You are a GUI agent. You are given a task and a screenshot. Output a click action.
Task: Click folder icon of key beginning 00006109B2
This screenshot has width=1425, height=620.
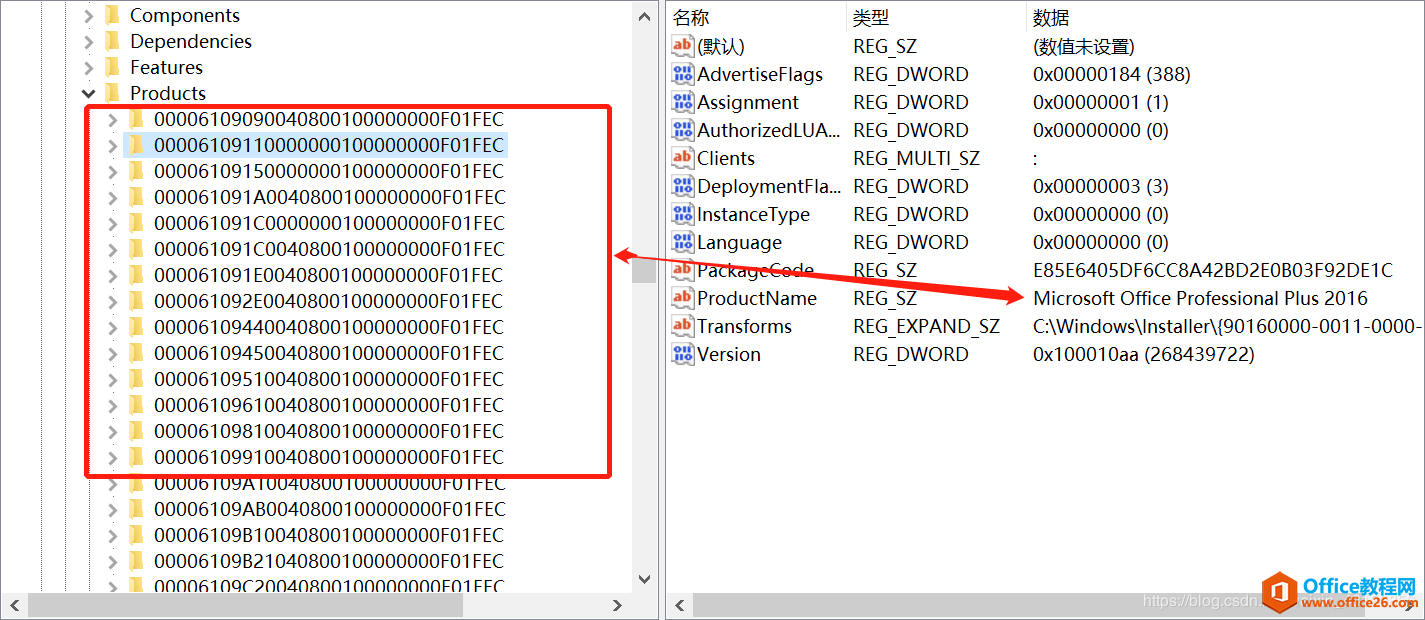(x=137, y=561)
